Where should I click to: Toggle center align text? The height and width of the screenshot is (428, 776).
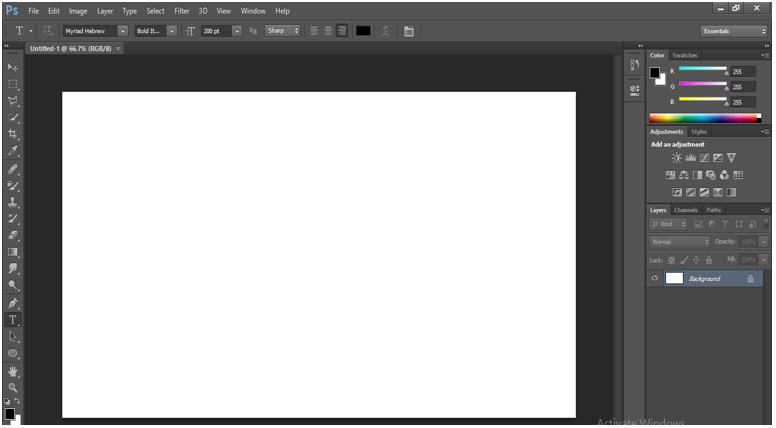[x=328, y=31]
